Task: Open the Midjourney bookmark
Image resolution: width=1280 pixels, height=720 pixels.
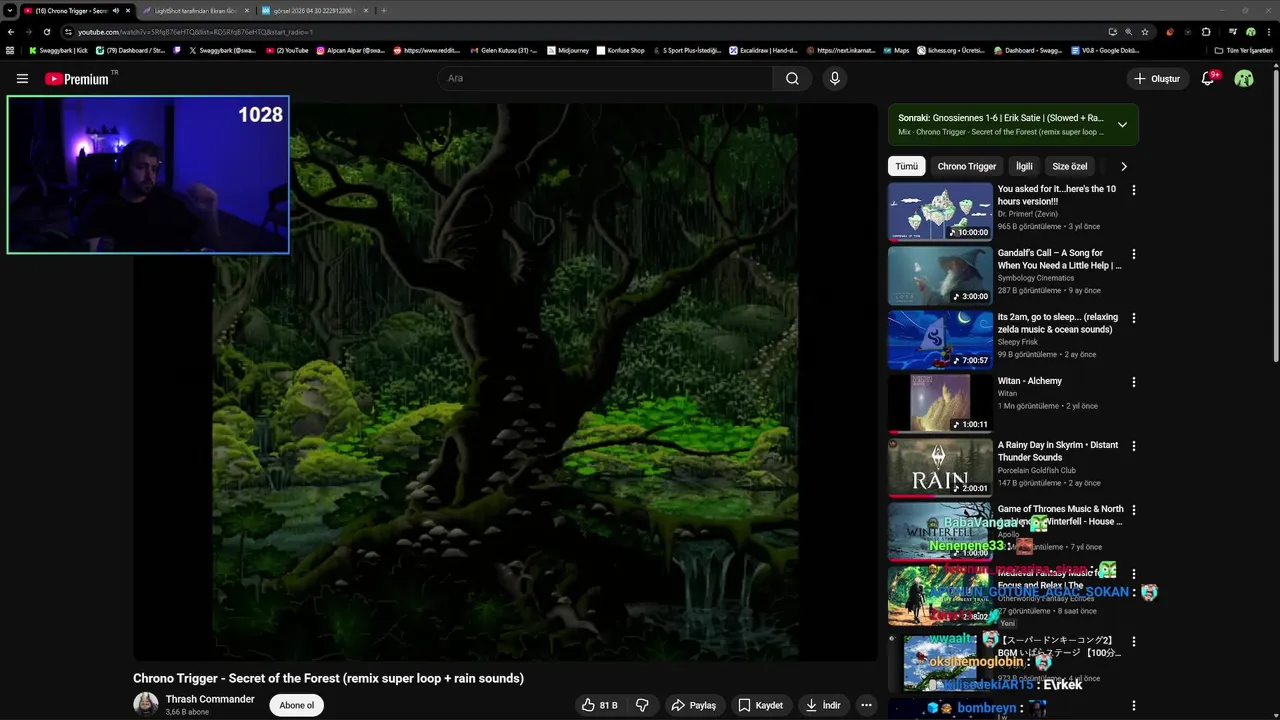Action: tap(569, 50)
